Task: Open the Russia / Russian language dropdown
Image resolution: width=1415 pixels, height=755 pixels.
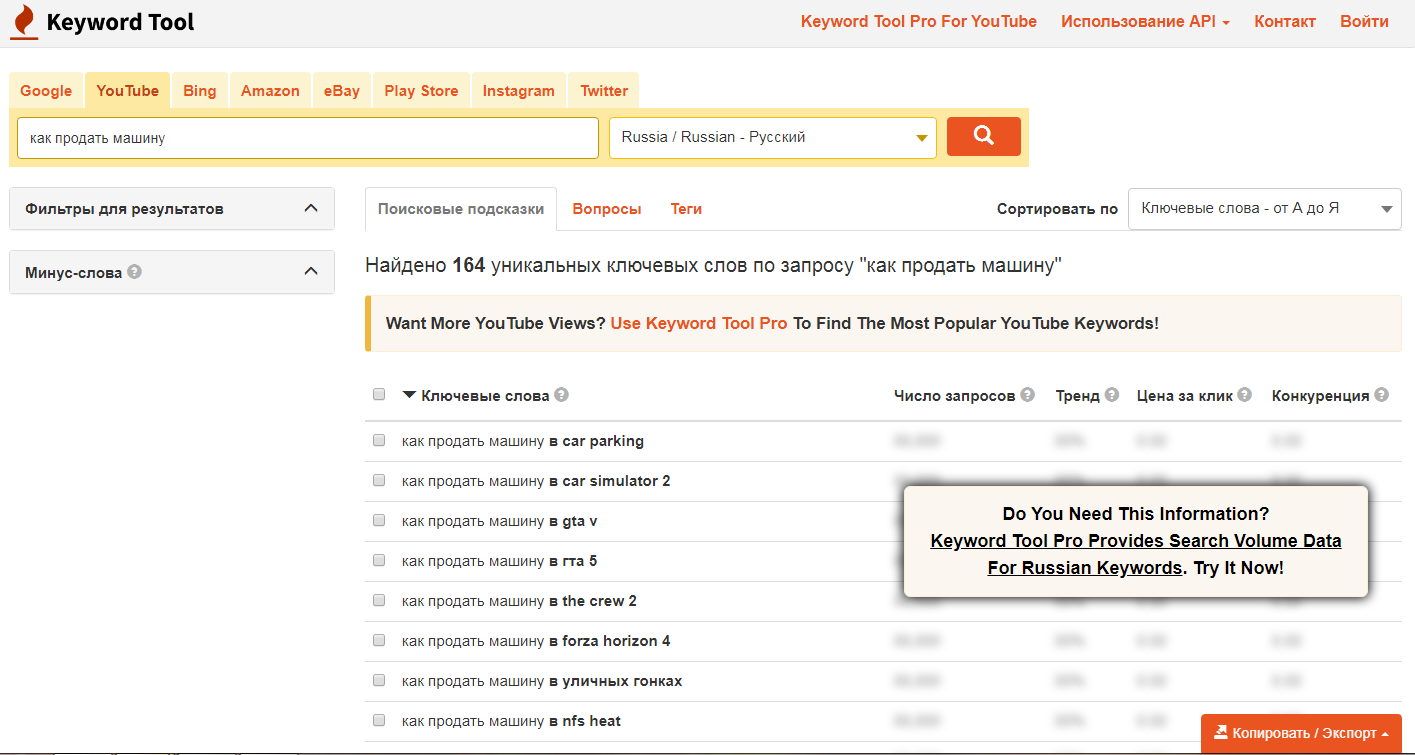Action: click(x=772, y=138)
